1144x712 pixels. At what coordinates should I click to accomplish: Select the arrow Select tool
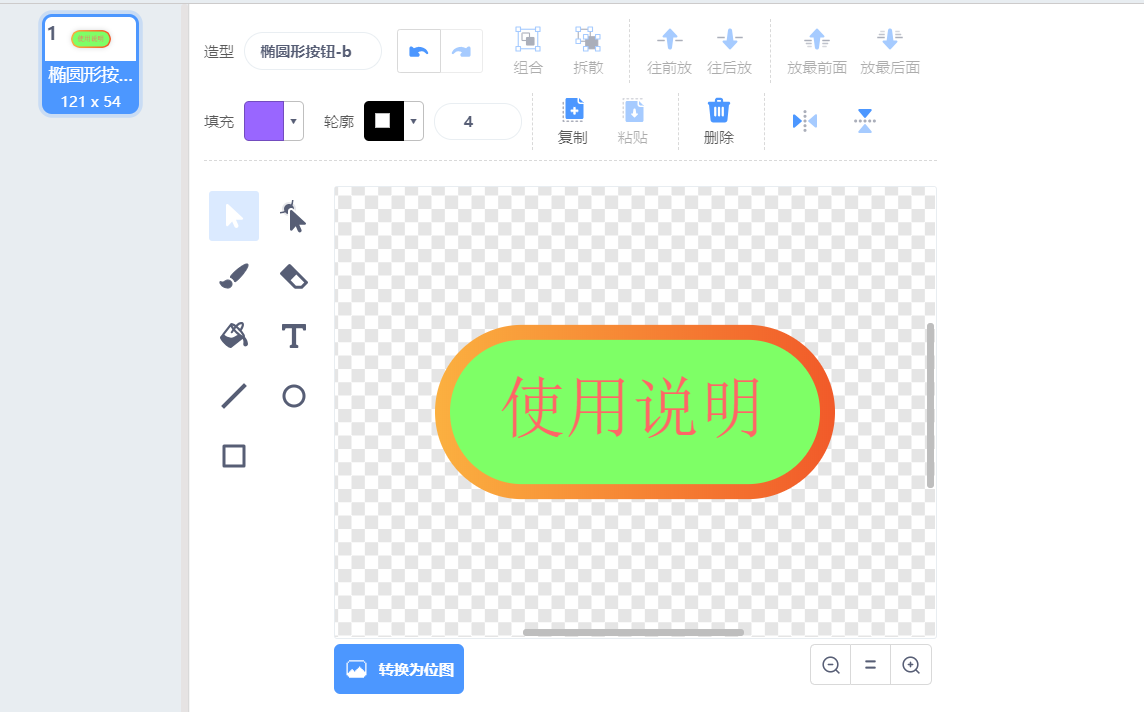coord(234,216)
